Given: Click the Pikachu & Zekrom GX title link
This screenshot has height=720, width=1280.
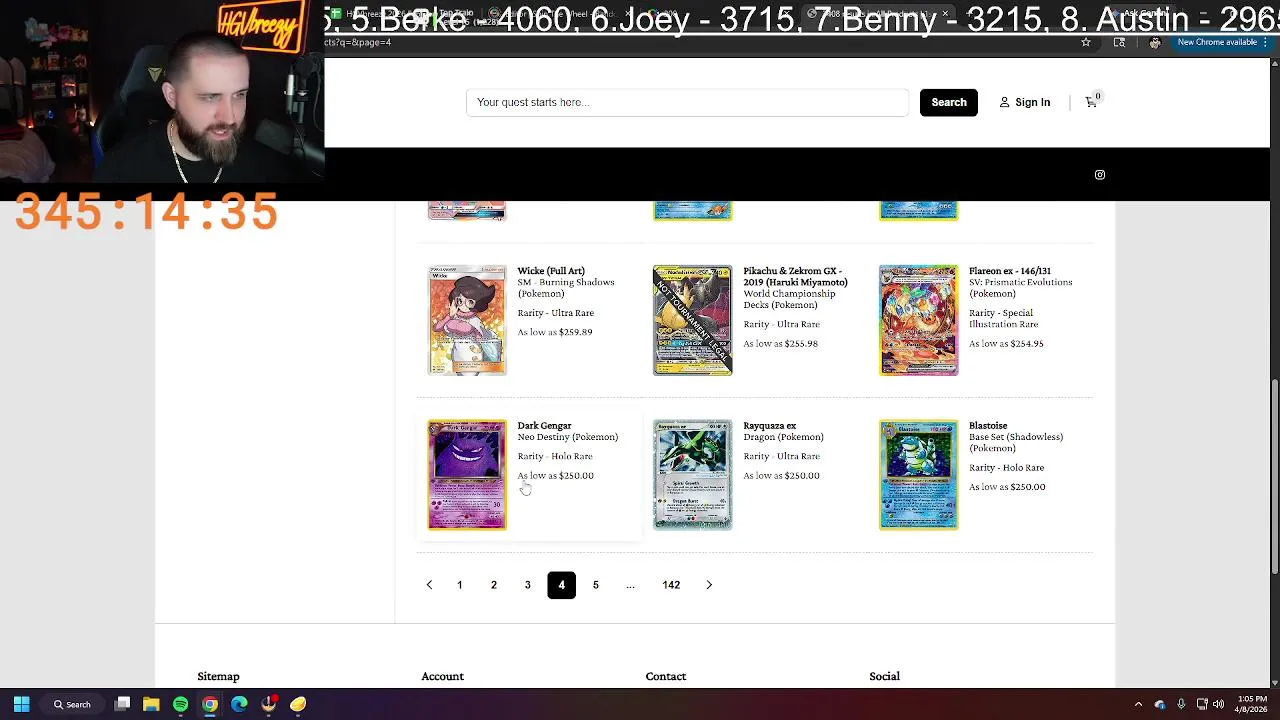Looking at the screenshot, I should pos(795,276).
